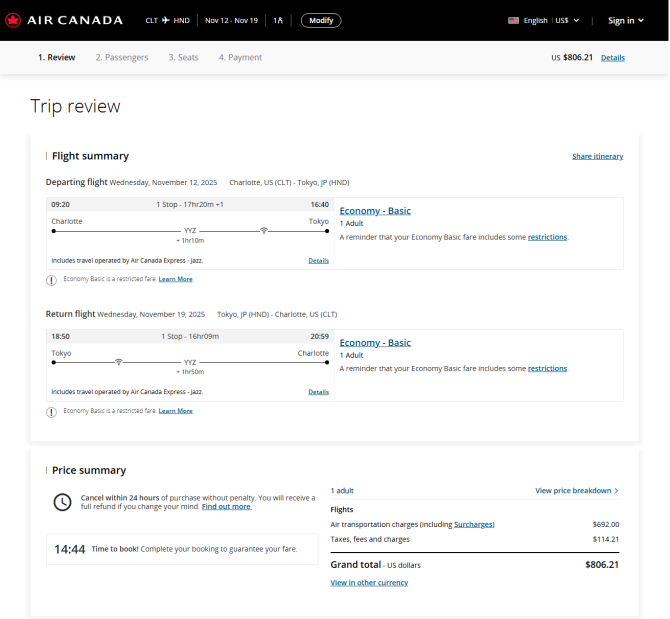Go to the 3. Seats step
The image size is (670, 619).
pos(183,57)
